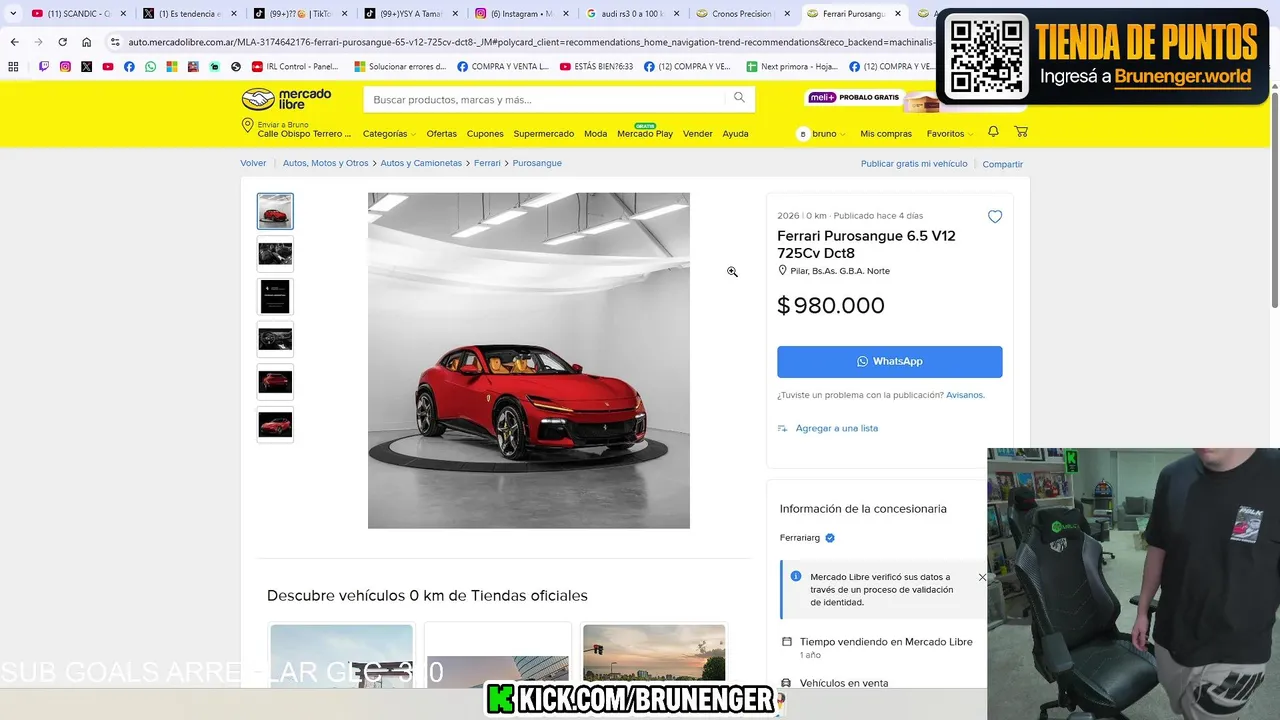The height and width of the screenshot is (720, 1280).
Task: Open the Next primora - Hoja bookmark
Action: [791, 67]
